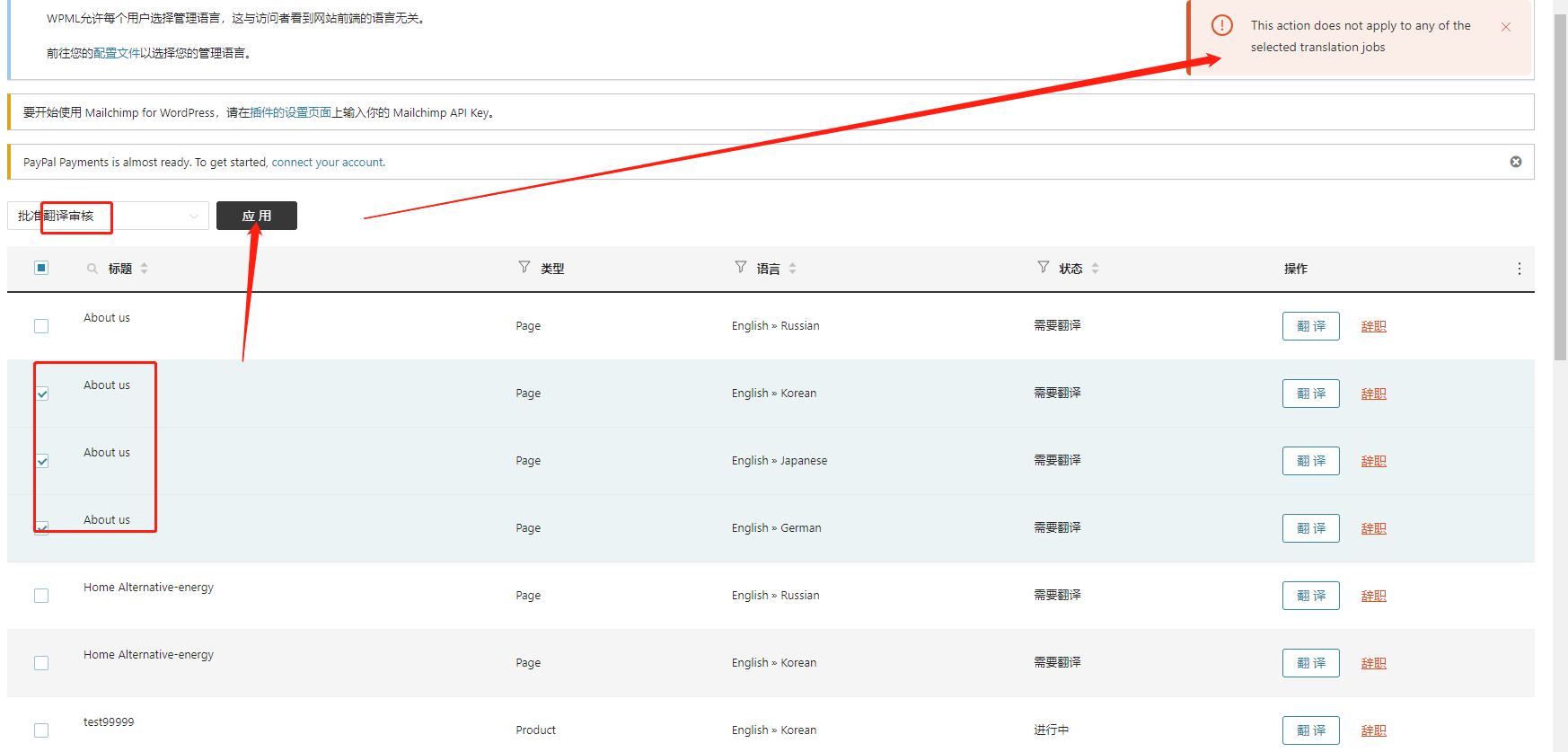Sort the table by 标题 arrows
Viewport: 1568px width, 752px height.
tap(145, 269)
